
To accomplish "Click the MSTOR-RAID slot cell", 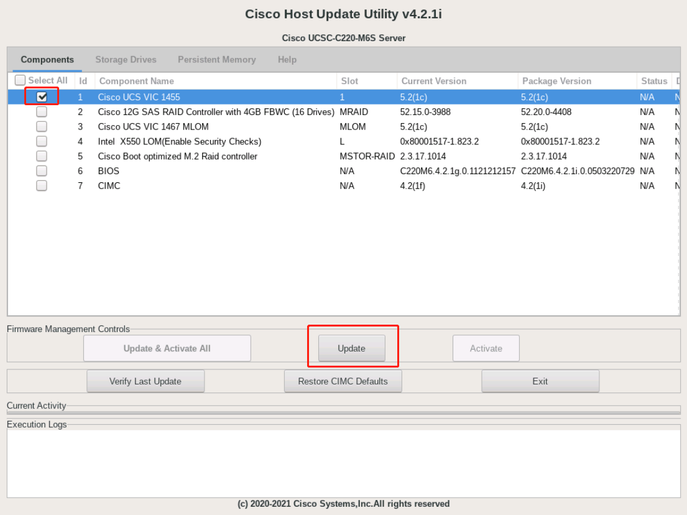I will pyautogui.click(x=367, y=156).
